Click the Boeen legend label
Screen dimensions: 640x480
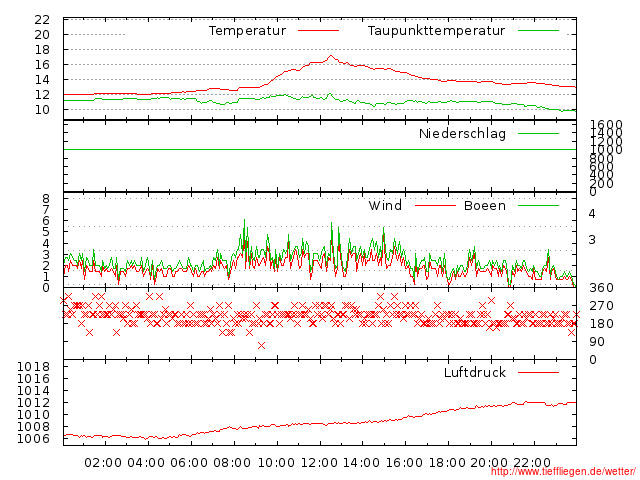tap(485, 205)
